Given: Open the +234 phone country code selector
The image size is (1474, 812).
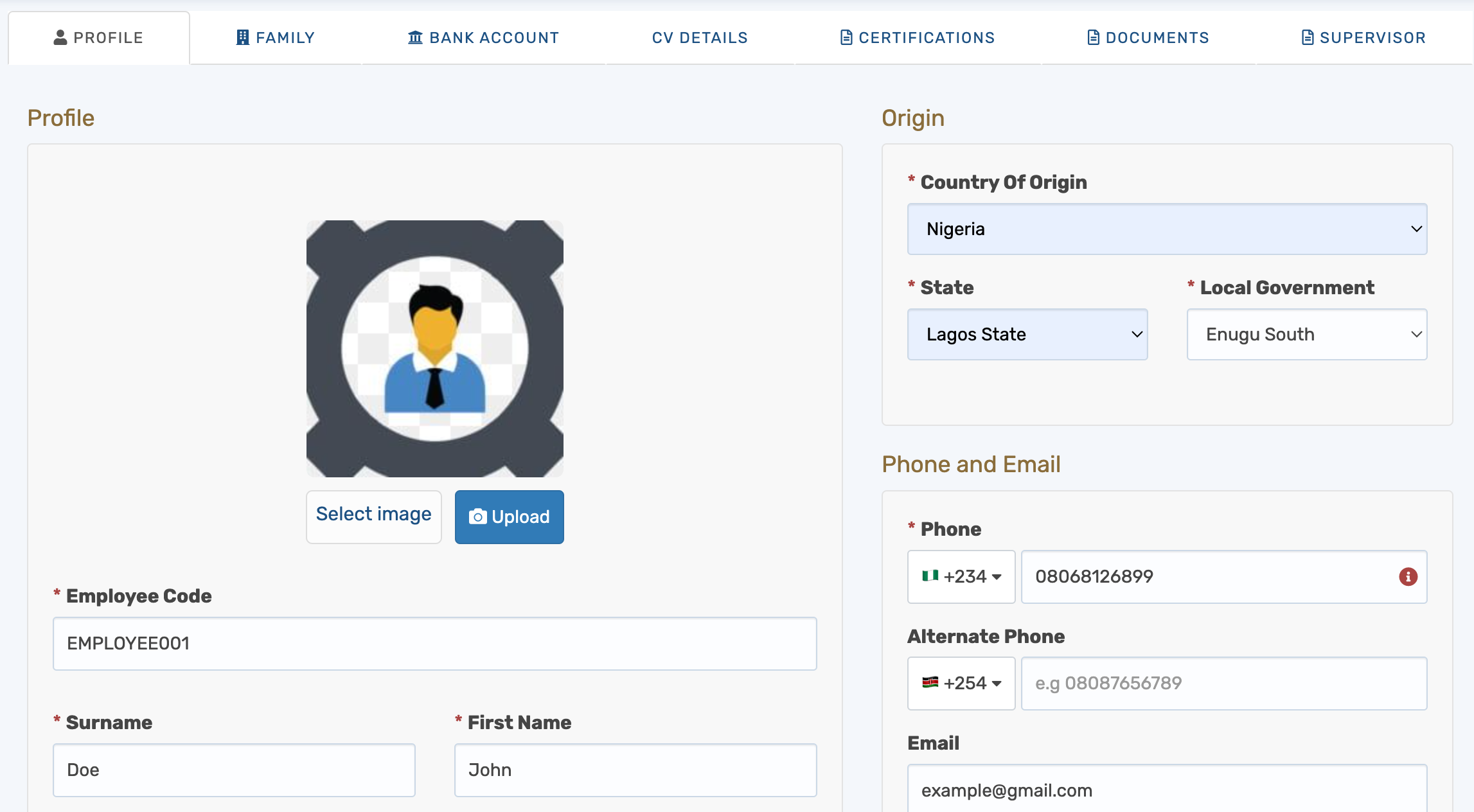Looking at the screenshot, I should coord(961,577).
